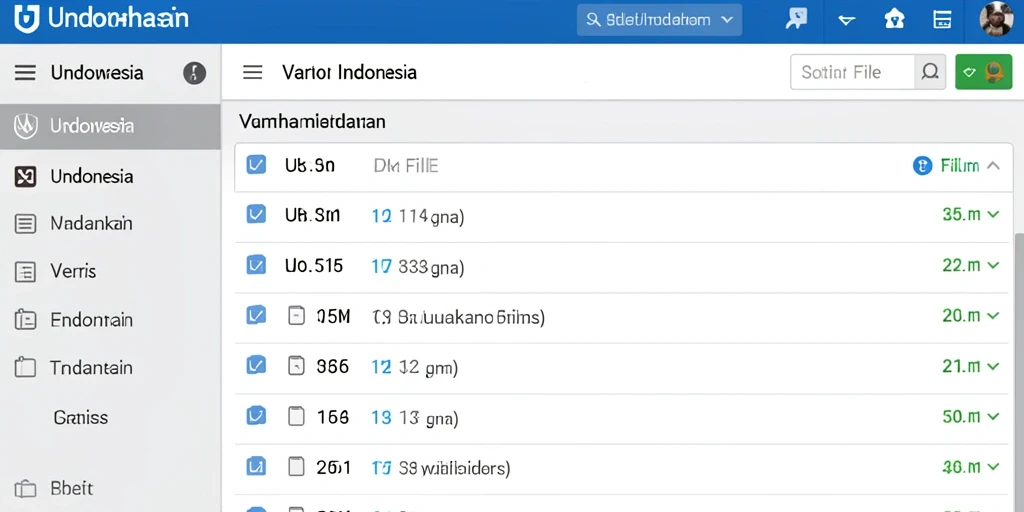Click the green action button at top right
1024x512 pixels.
(x=984, y=72)
